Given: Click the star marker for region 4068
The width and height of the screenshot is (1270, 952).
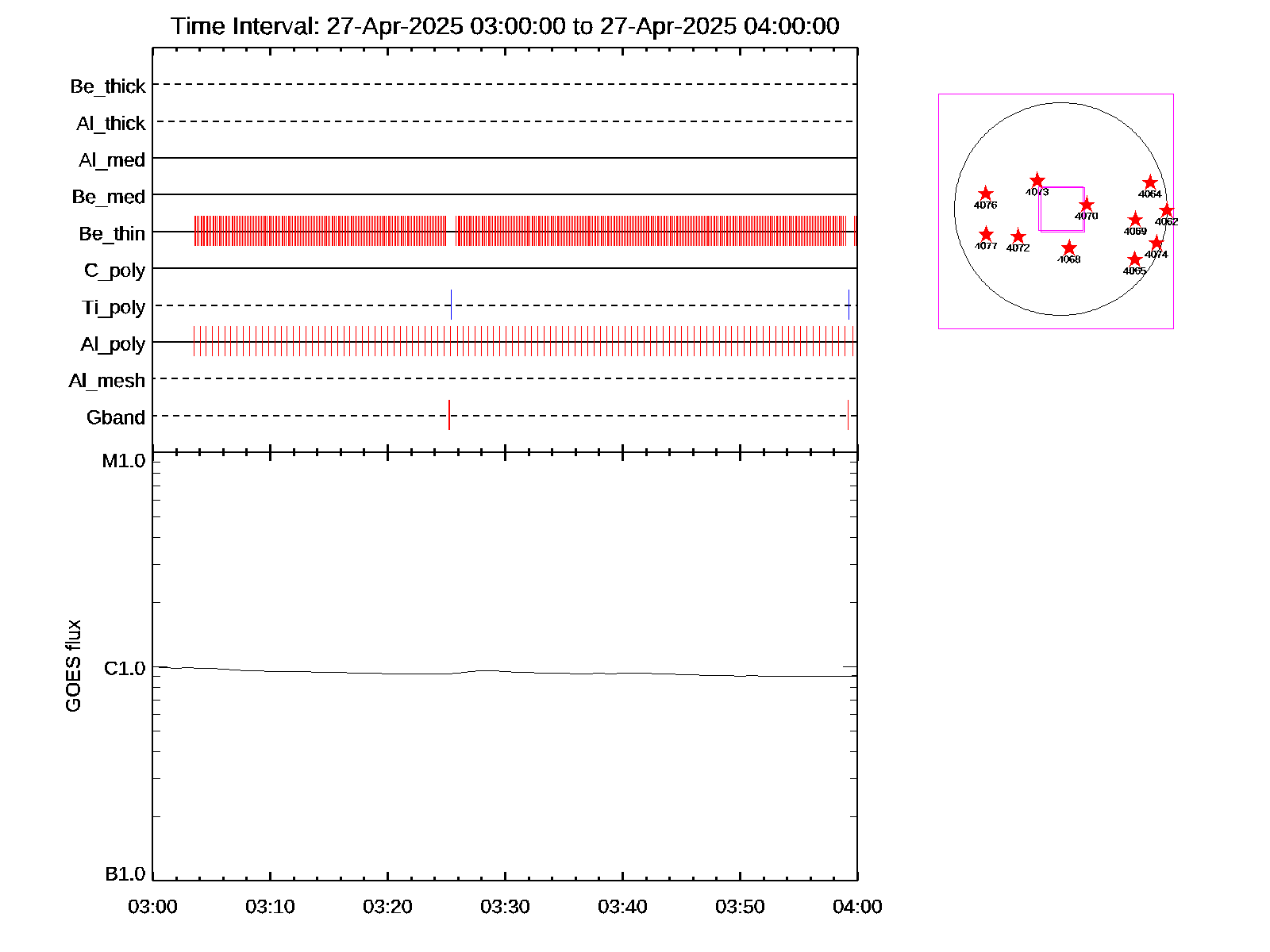Looking at the screenshot, I should pos(1069,248).
